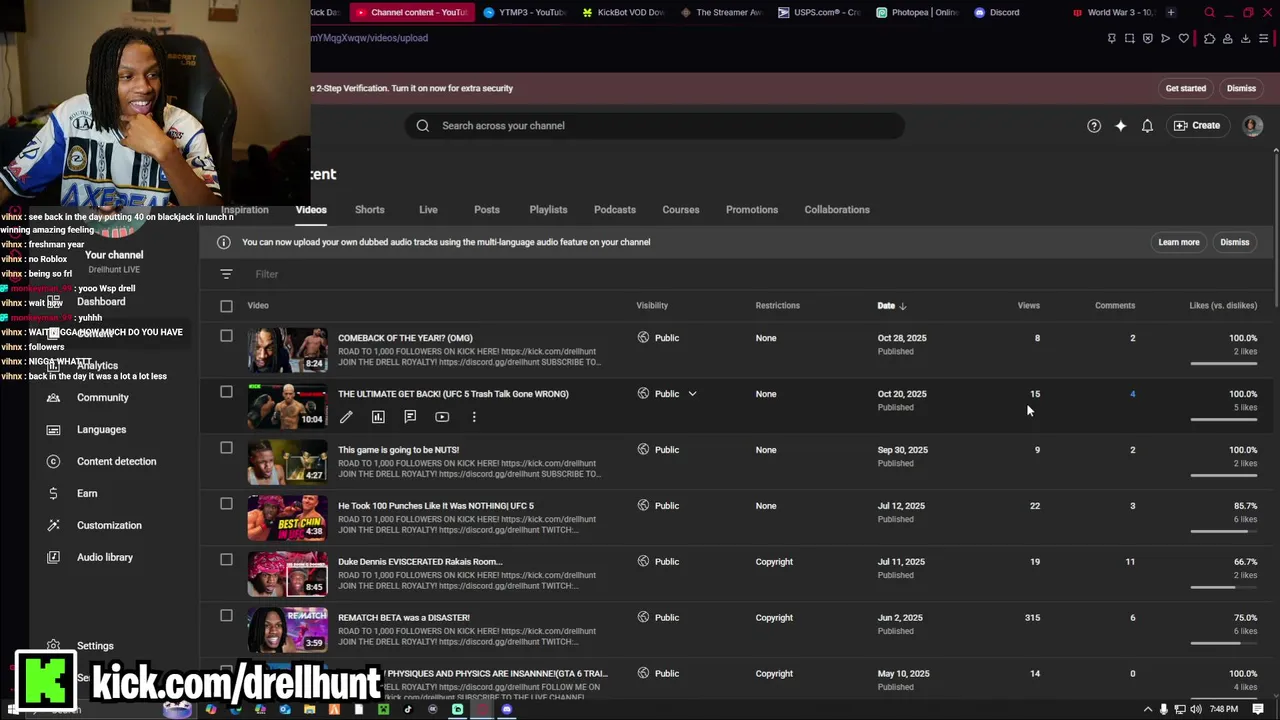Switch to the Podcasts tab
Viewport: 1280px width, 720px height.
[x=615, y=210]
